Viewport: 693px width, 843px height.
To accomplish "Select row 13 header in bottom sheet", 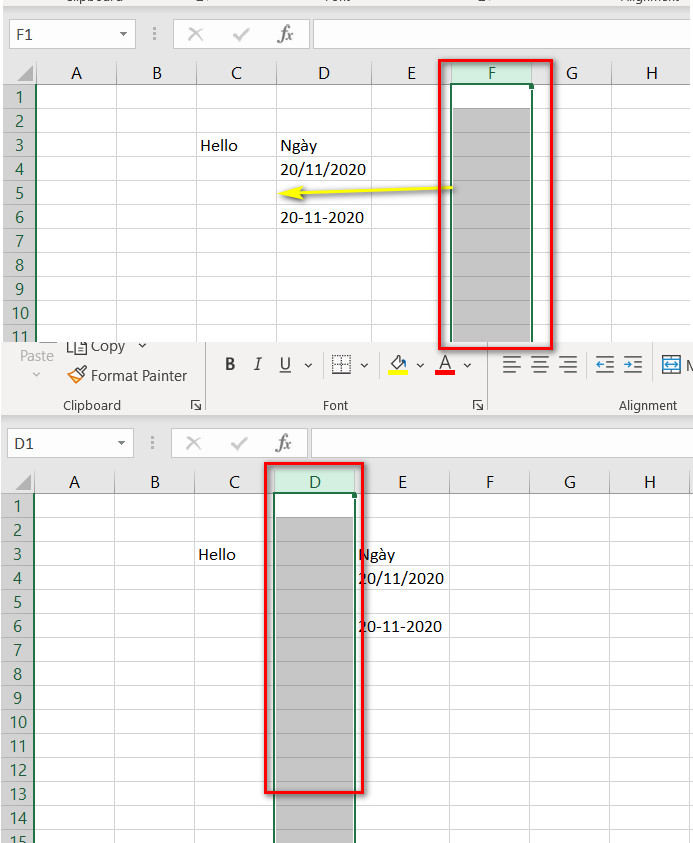I will pyautogui.click(x=18, y=794).
